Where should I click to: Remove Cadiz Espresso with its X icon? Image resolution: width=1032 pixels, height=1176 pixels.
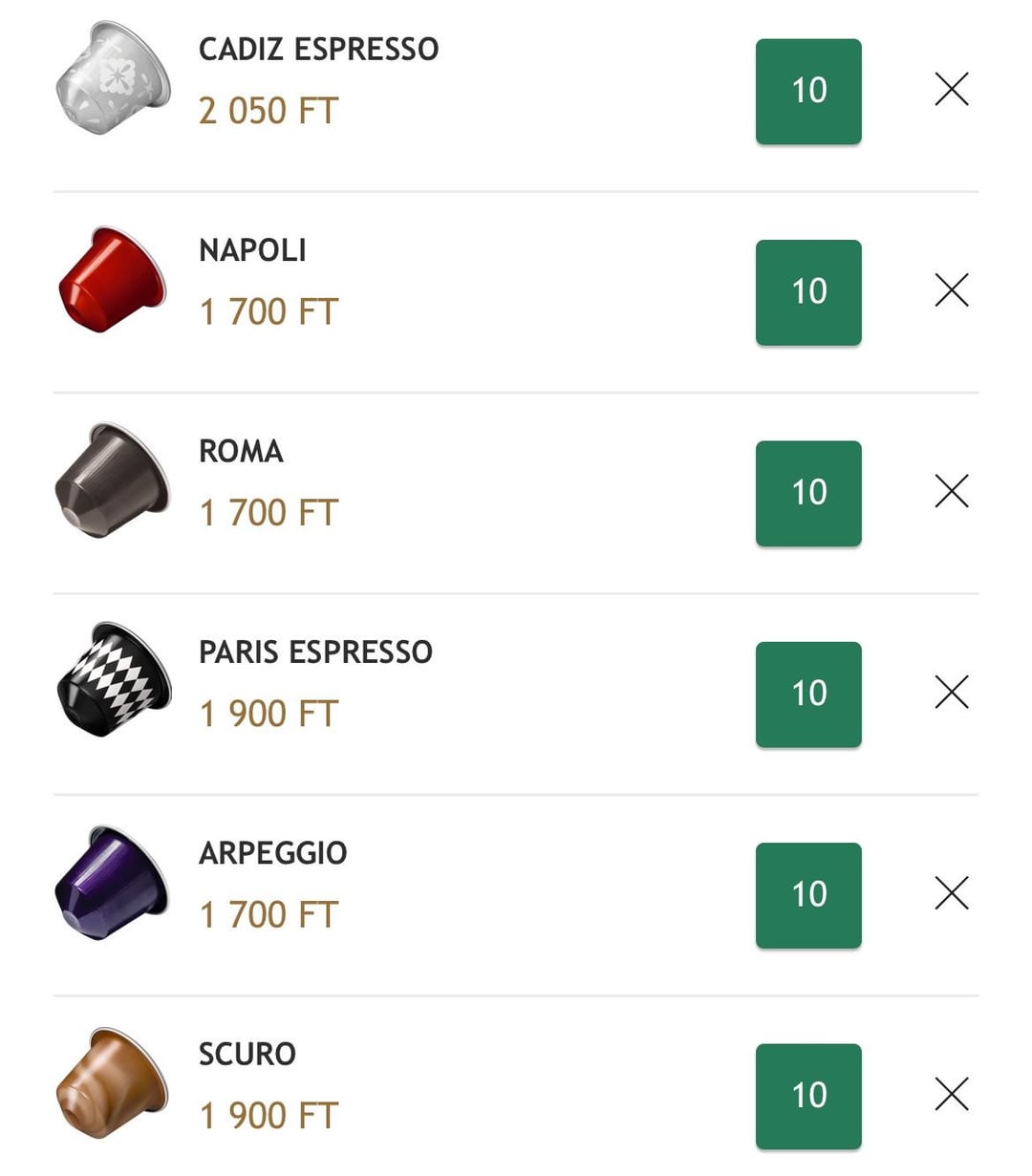951,90
